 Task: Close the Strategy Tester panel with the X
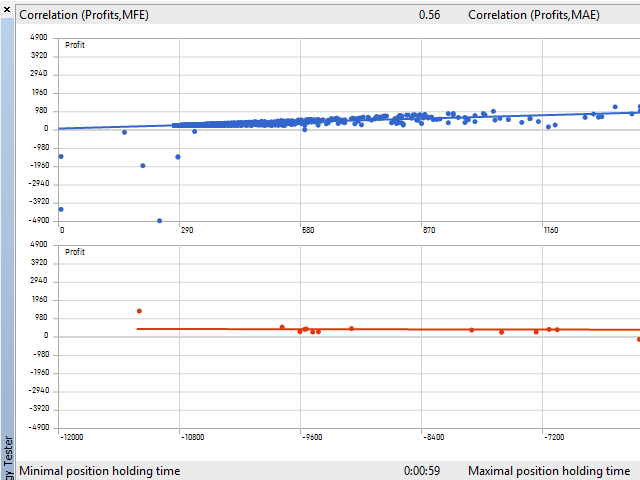pyautogui.click(x=7, y=9)
